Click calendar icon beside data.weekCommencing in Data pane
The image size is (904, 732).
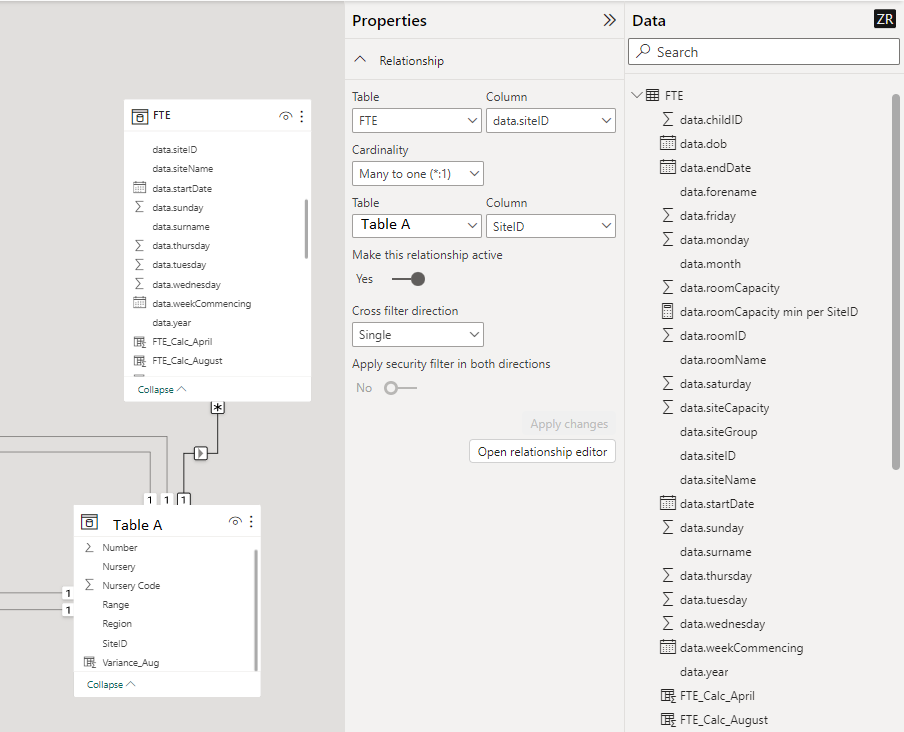668,647
